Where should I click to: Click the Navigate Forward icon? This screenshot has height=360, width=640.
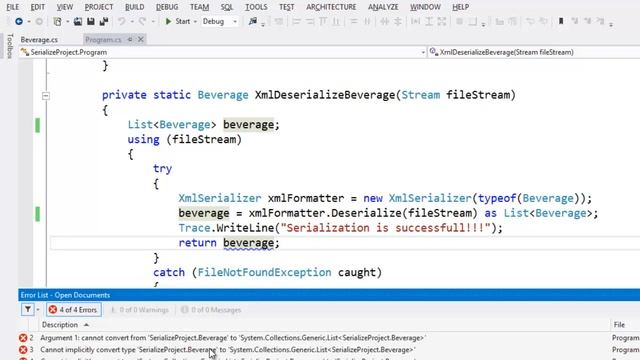tap(39, 21)
